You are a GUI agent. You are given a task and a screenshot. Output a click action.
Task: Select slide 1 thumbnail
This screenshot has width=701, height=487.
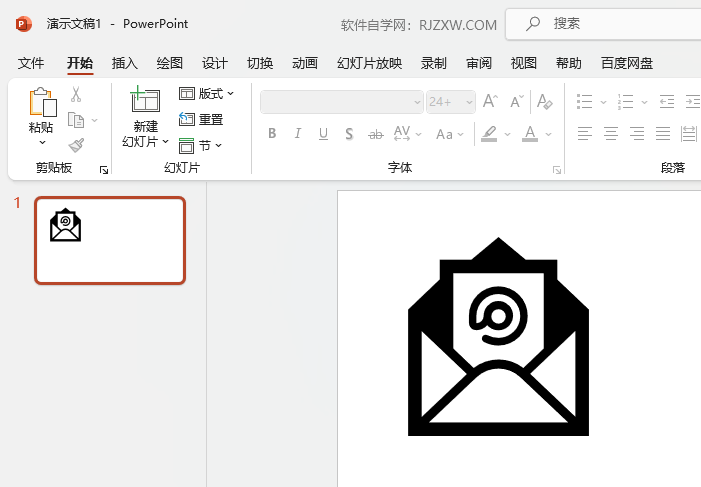pos(110,240)
